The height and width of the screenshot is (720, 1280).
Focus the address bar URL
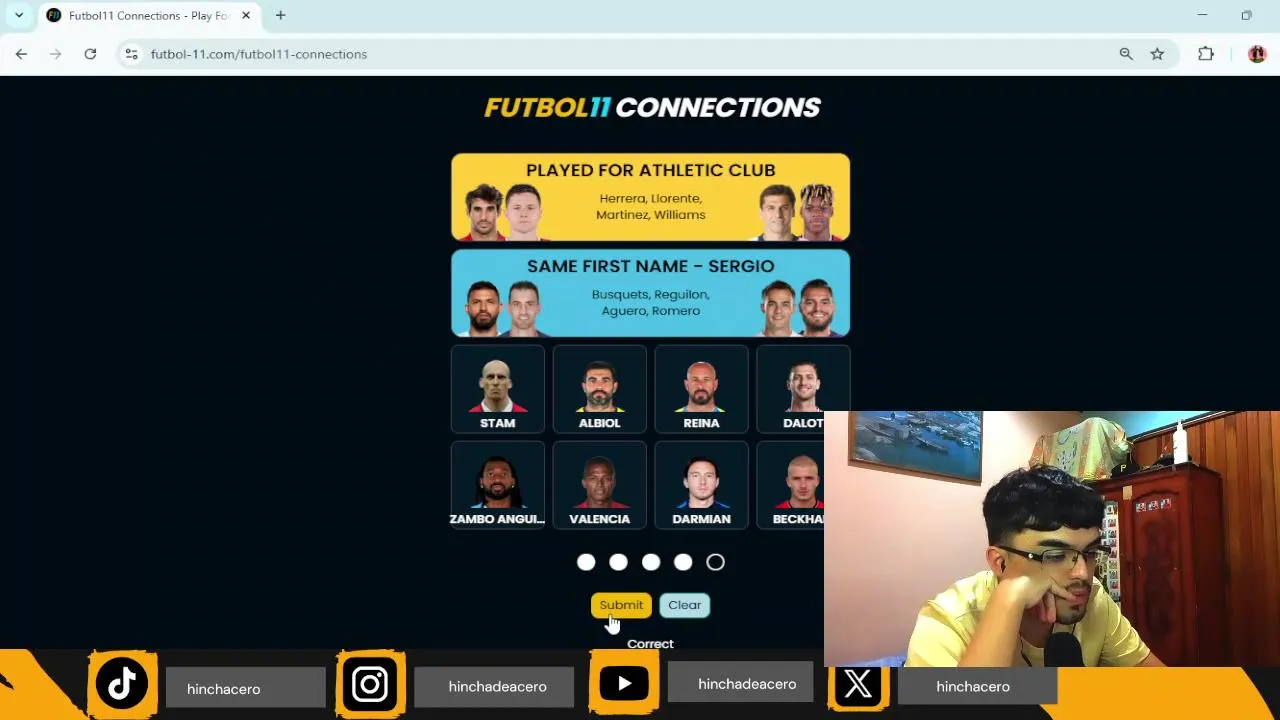[259, 54]
